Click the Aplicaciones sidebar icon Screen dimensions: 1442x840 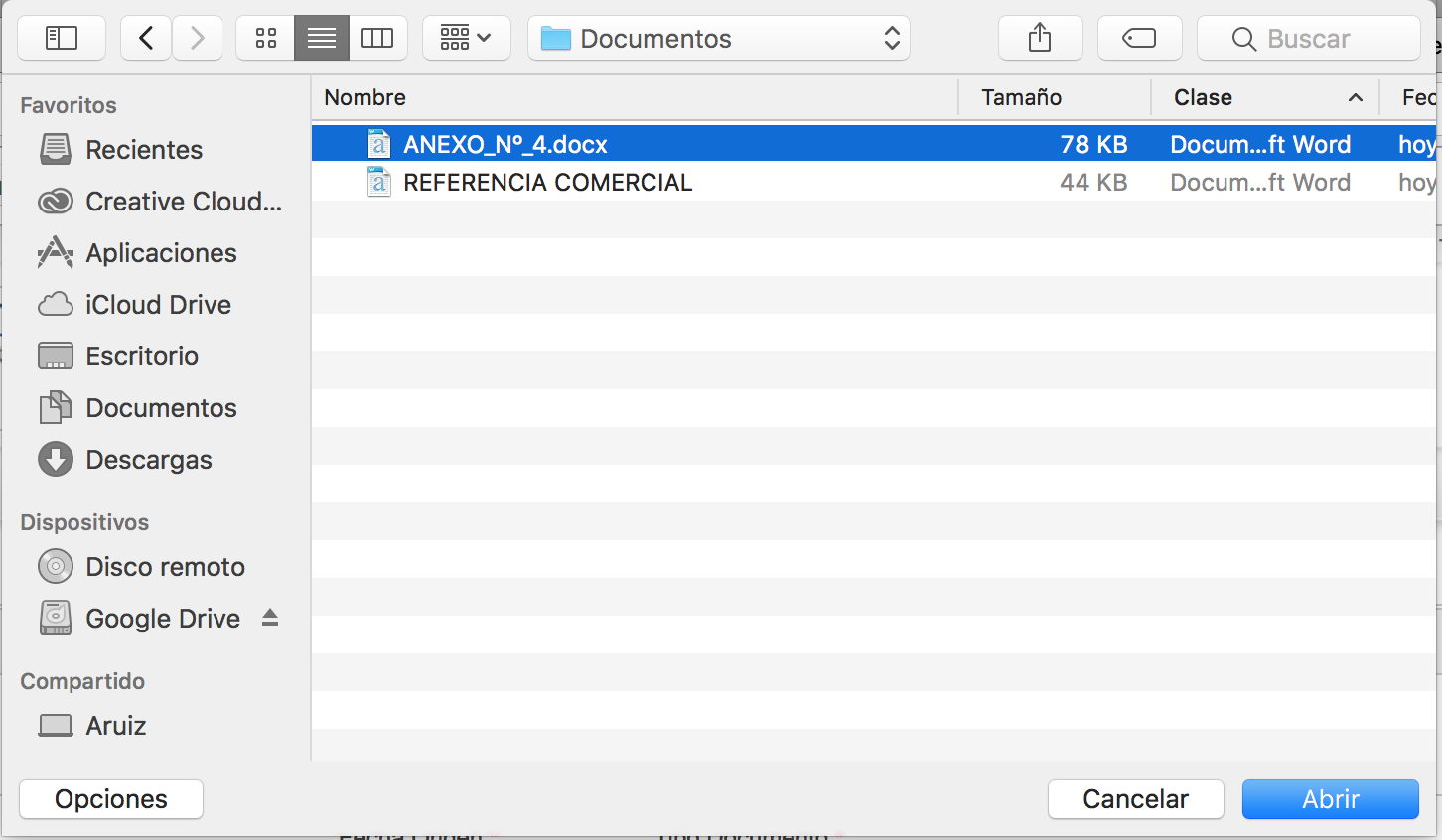56,252
